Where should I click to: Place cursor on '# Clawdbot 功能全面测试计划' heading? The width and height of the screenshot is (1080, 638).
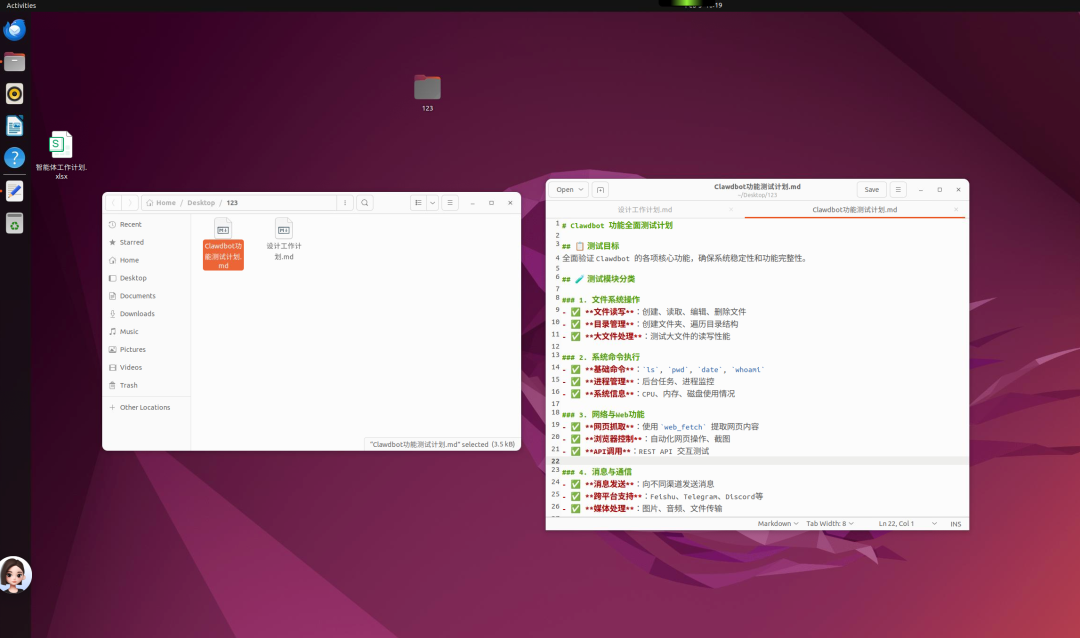tap(617, 225)
